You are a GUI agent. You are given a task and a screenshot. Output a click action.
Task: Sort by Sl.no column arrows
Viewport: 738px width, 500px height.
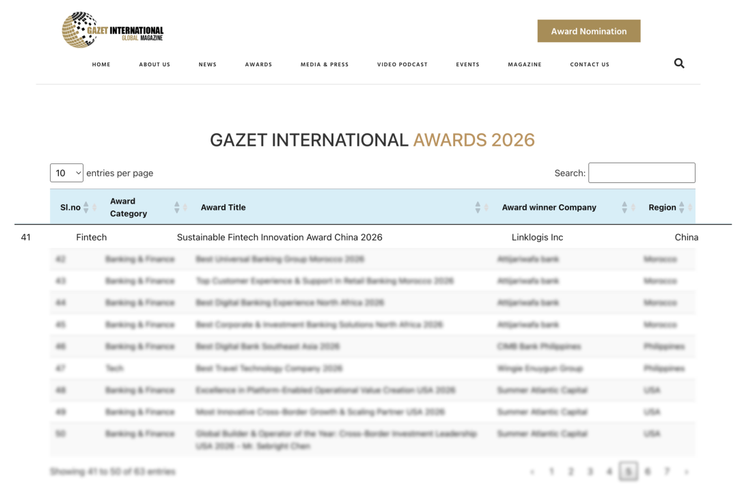(86, 207)
